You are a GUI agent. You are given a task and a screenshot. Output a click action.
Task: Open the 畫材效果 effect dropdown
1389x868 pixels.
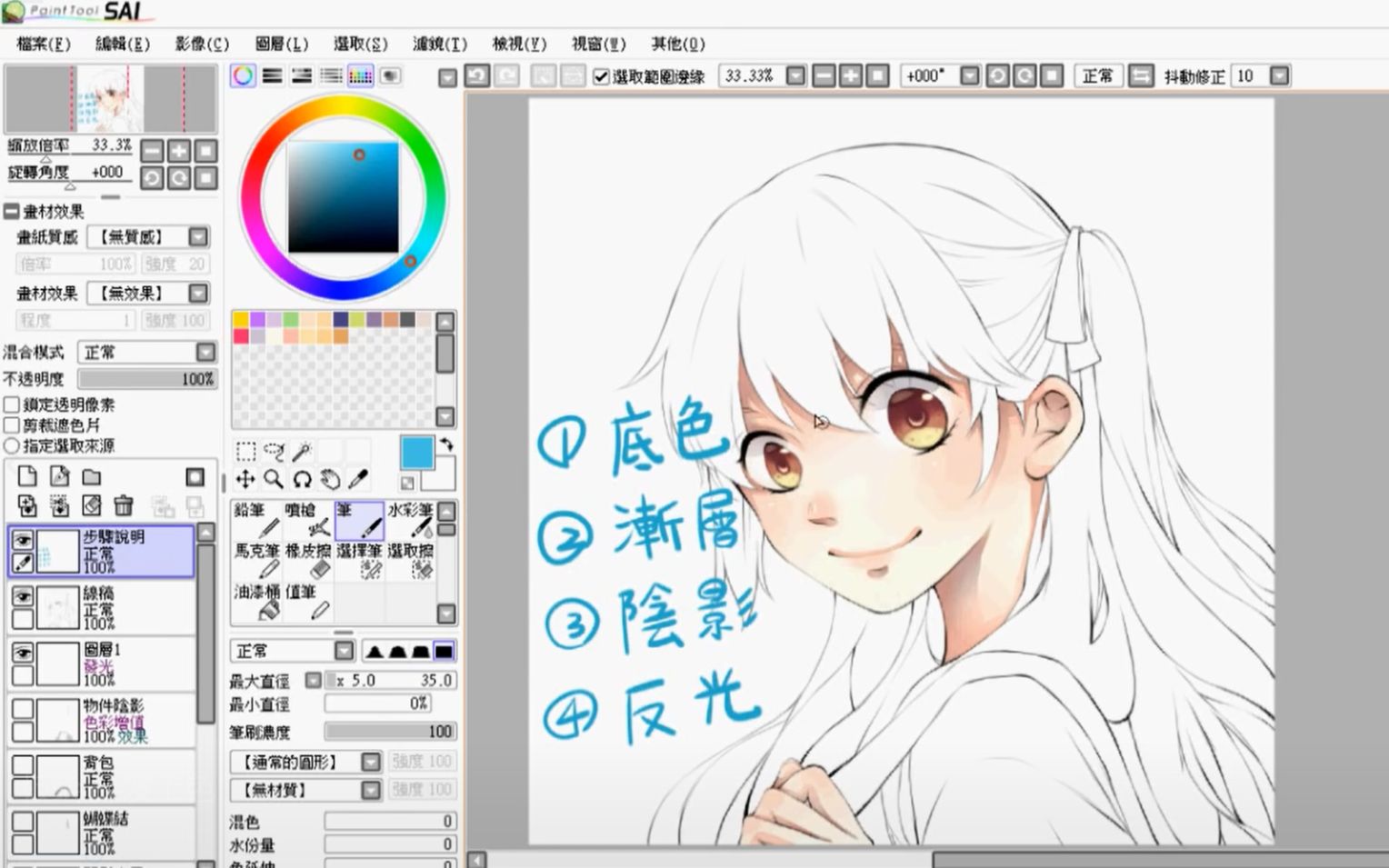198,294
